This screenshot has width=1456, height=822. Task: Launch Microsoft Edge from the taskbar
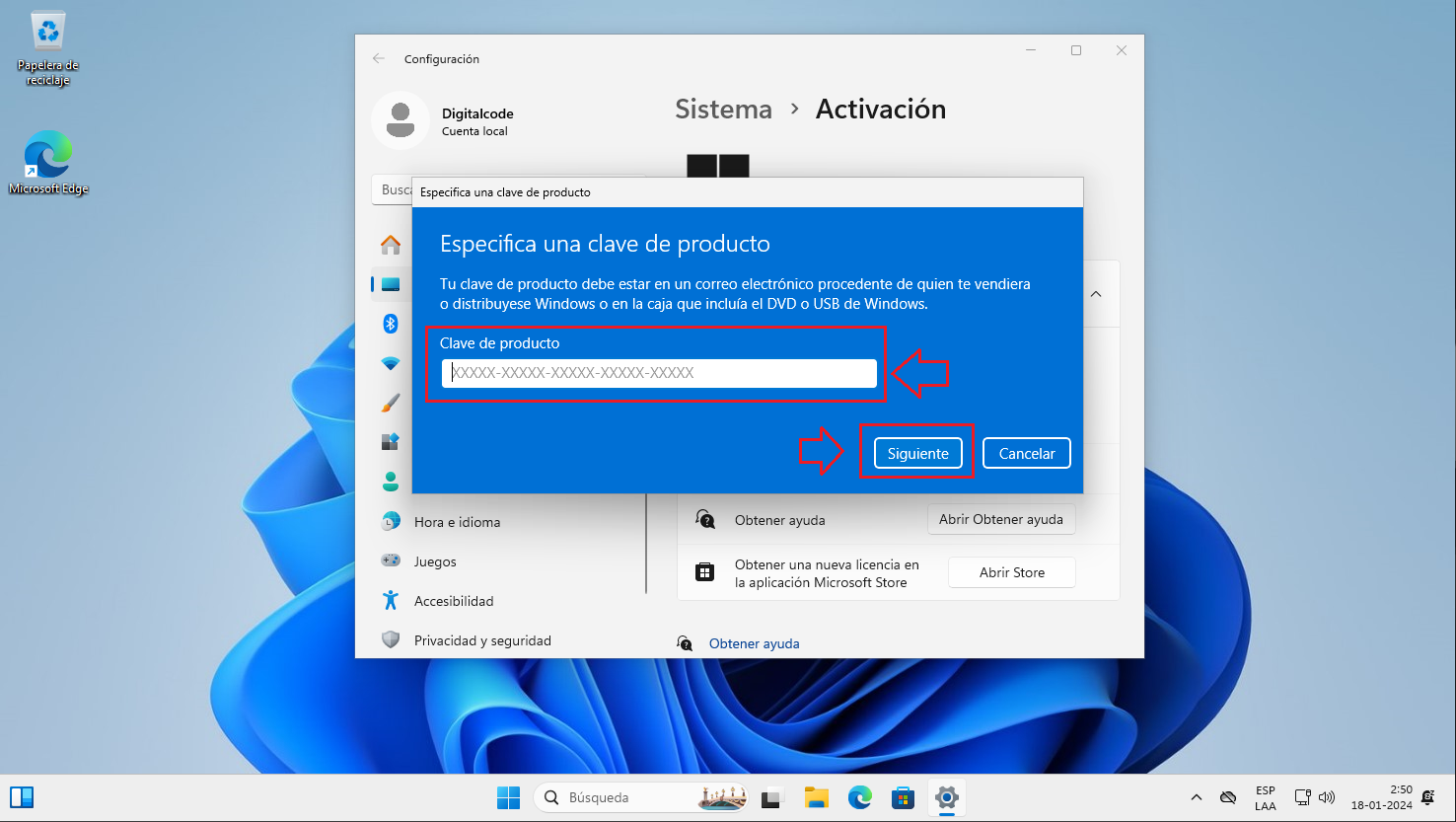pos(860,797)
